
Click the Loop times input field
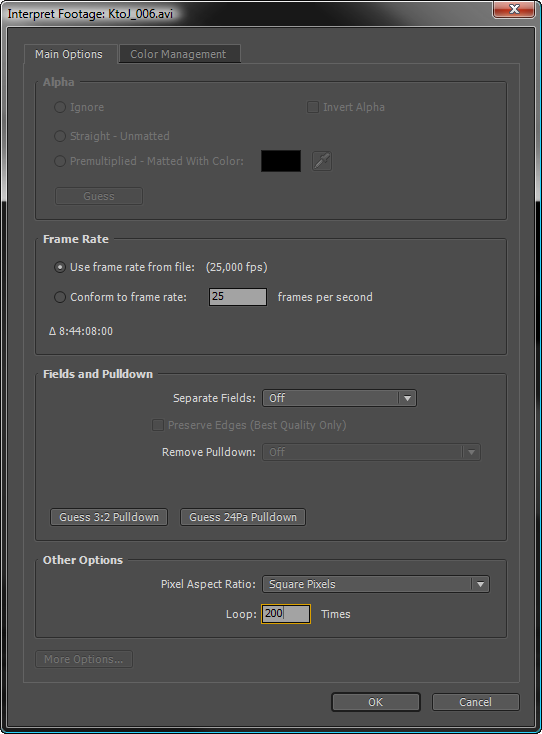[x=286, y=614]
